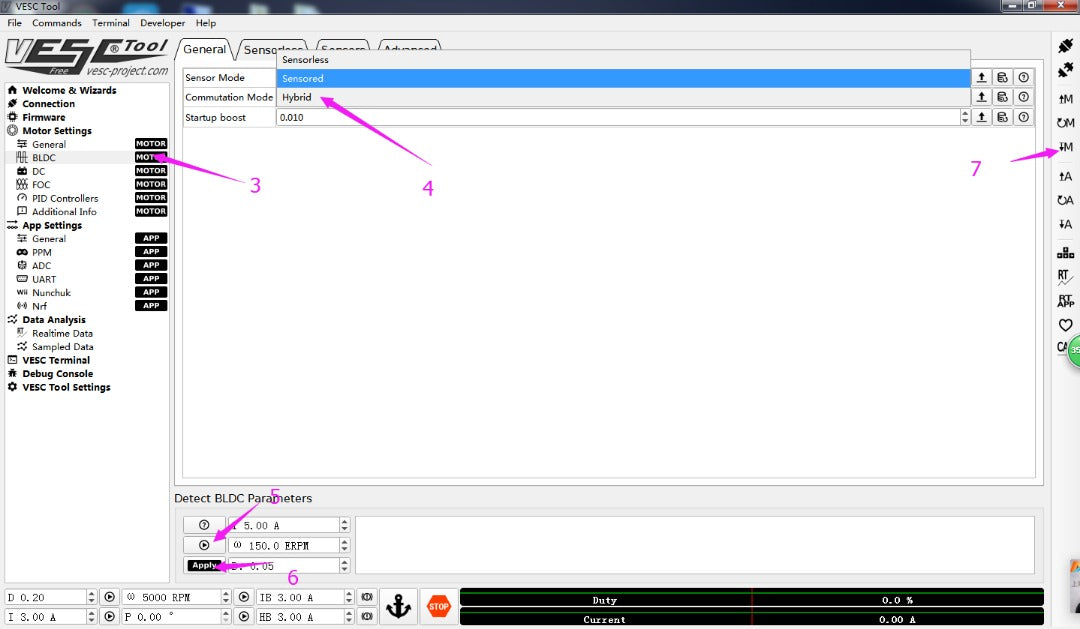Image resolution: width=1080 pixels, height=629 pixels.
Task: Toggle realtime data streaming RT icon
Action: [1066, 277]
